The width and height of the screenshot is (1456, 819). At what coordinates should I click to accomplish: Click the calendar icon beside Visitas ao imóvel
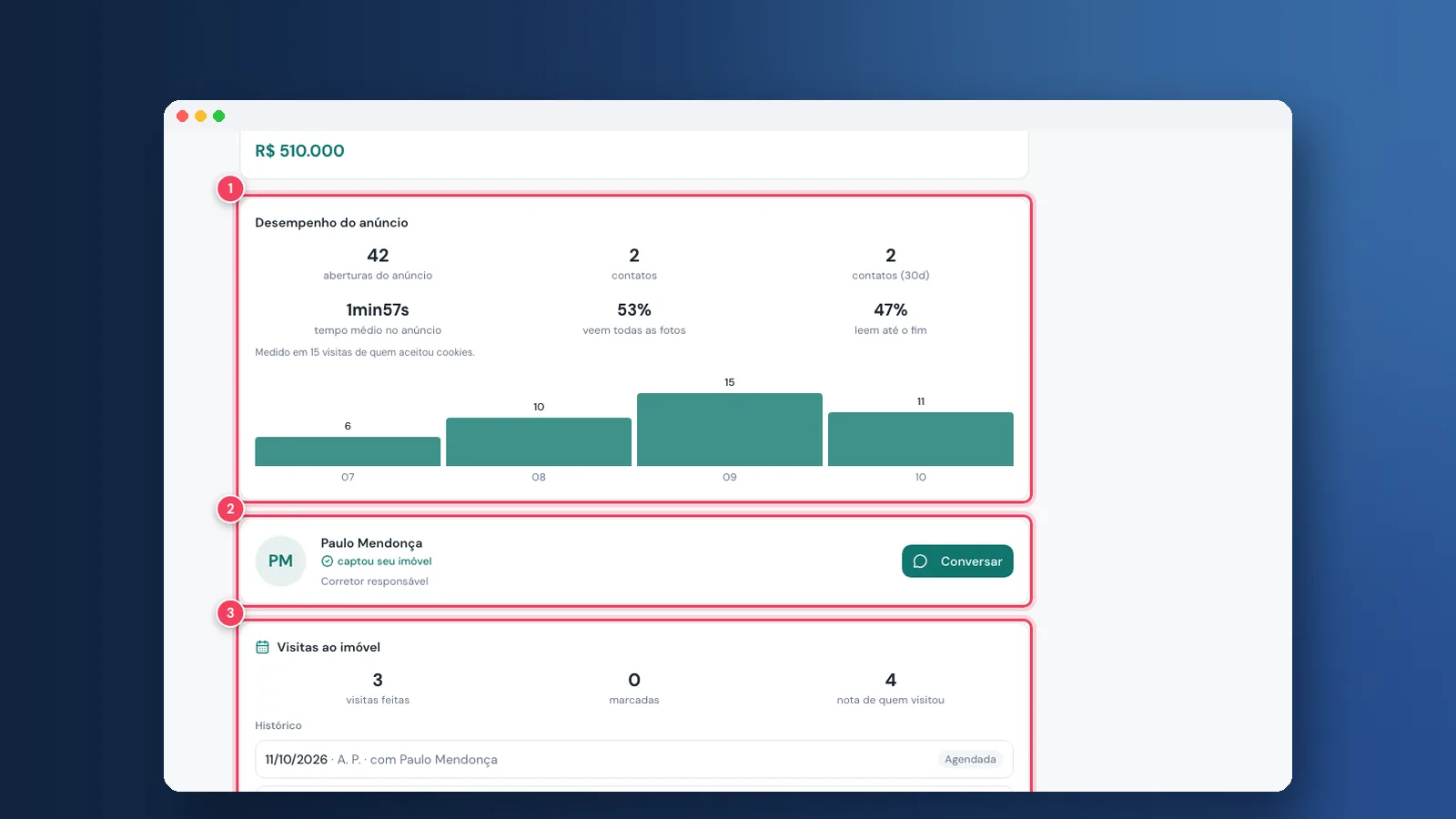click(x=262, y=647)
